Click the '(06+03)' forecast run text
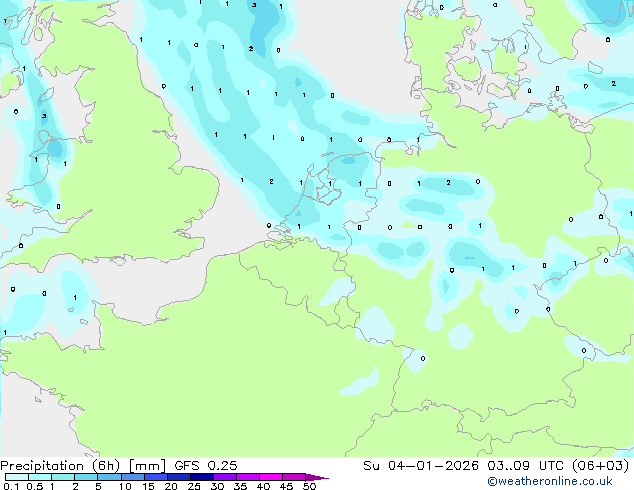Viewport: 634px width, 490px height. (601, 466)
